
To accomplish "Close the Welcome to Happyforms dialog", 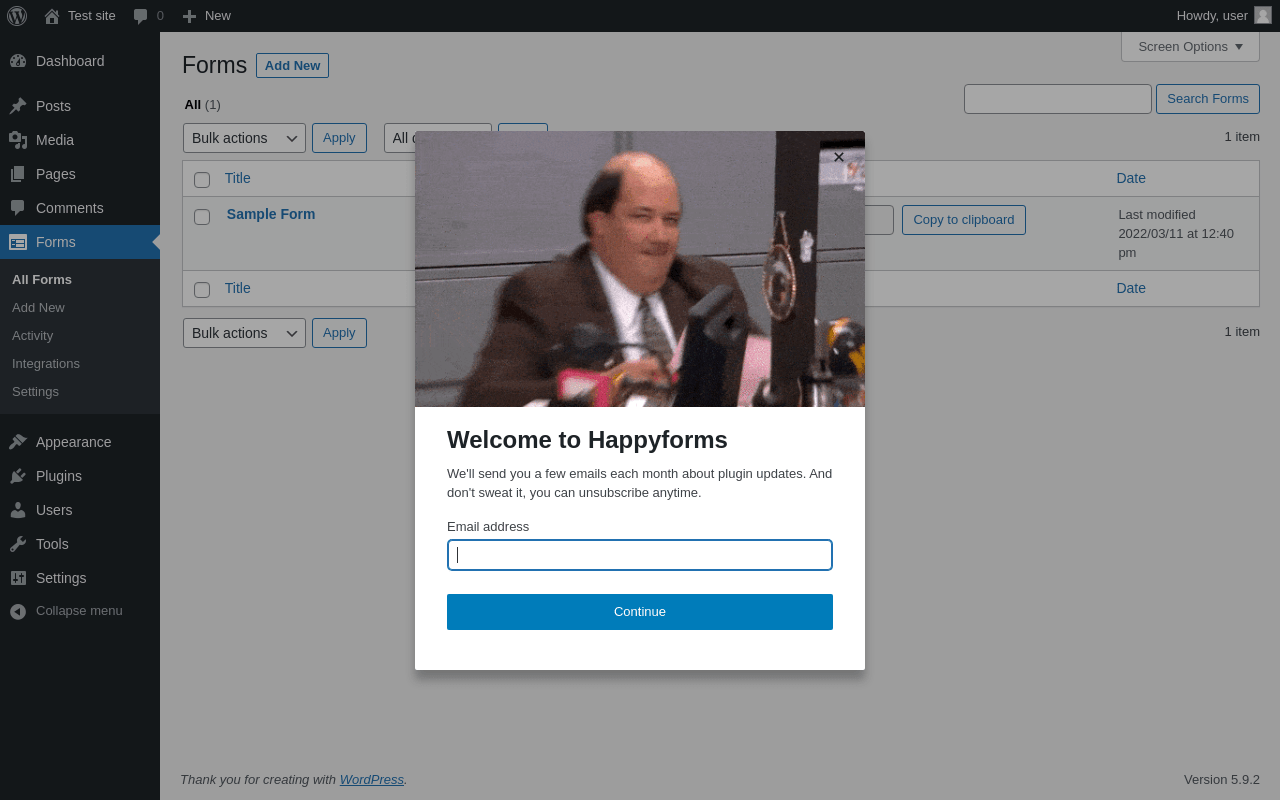I will coord(839,157).
